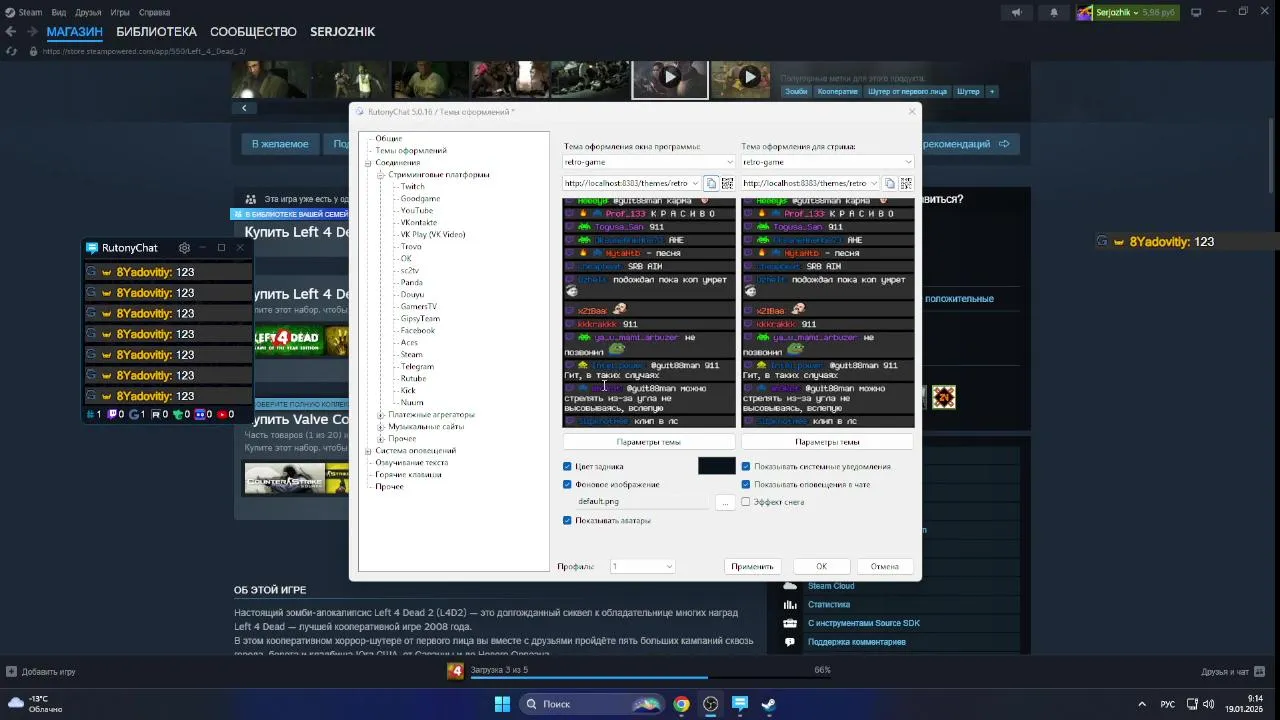Toggle the 'Фоновое изображение' checkbox

point(567,485)
